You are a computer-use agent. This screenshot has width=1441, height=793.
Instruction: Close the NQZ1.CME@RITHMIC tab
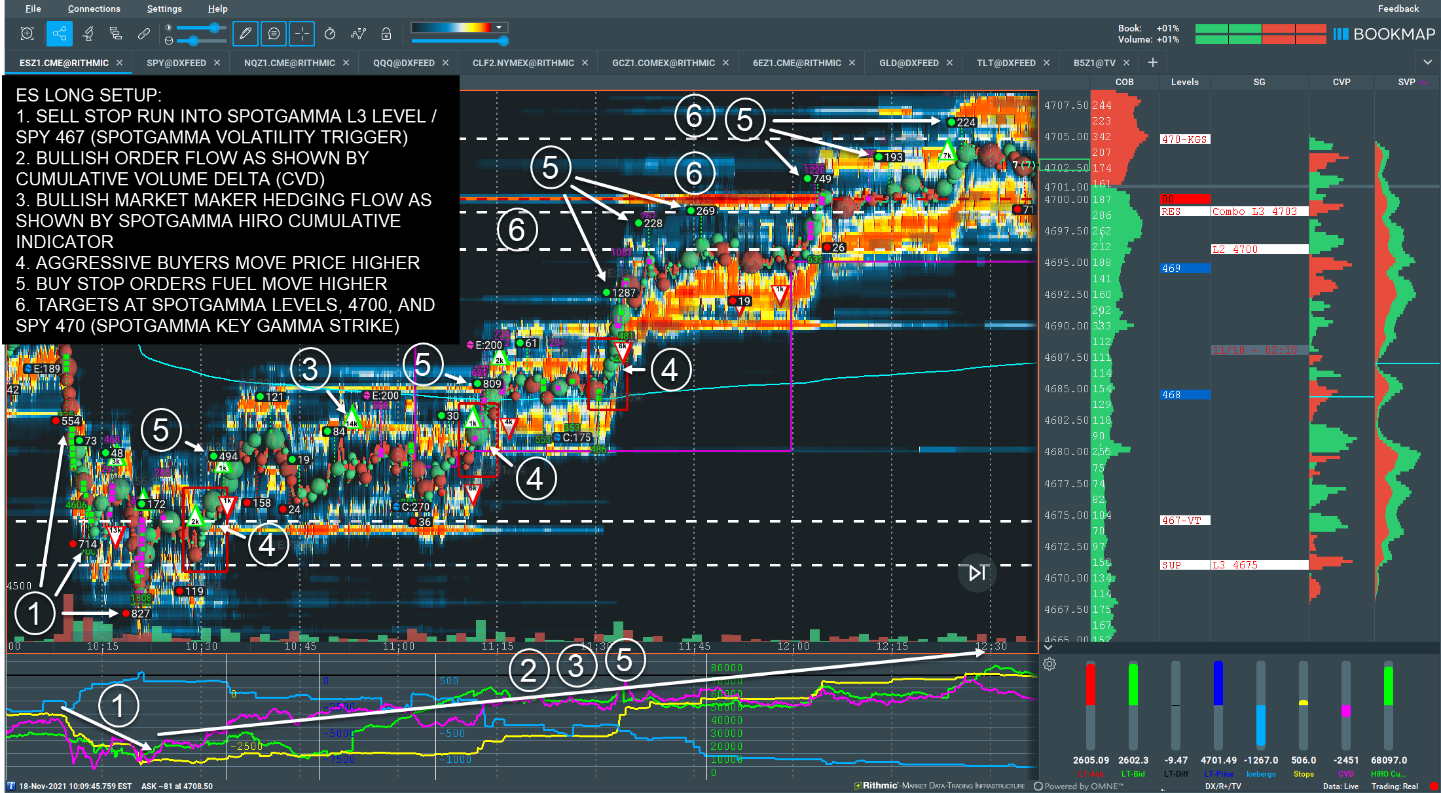pyautogui.click(x=346, y=63)
